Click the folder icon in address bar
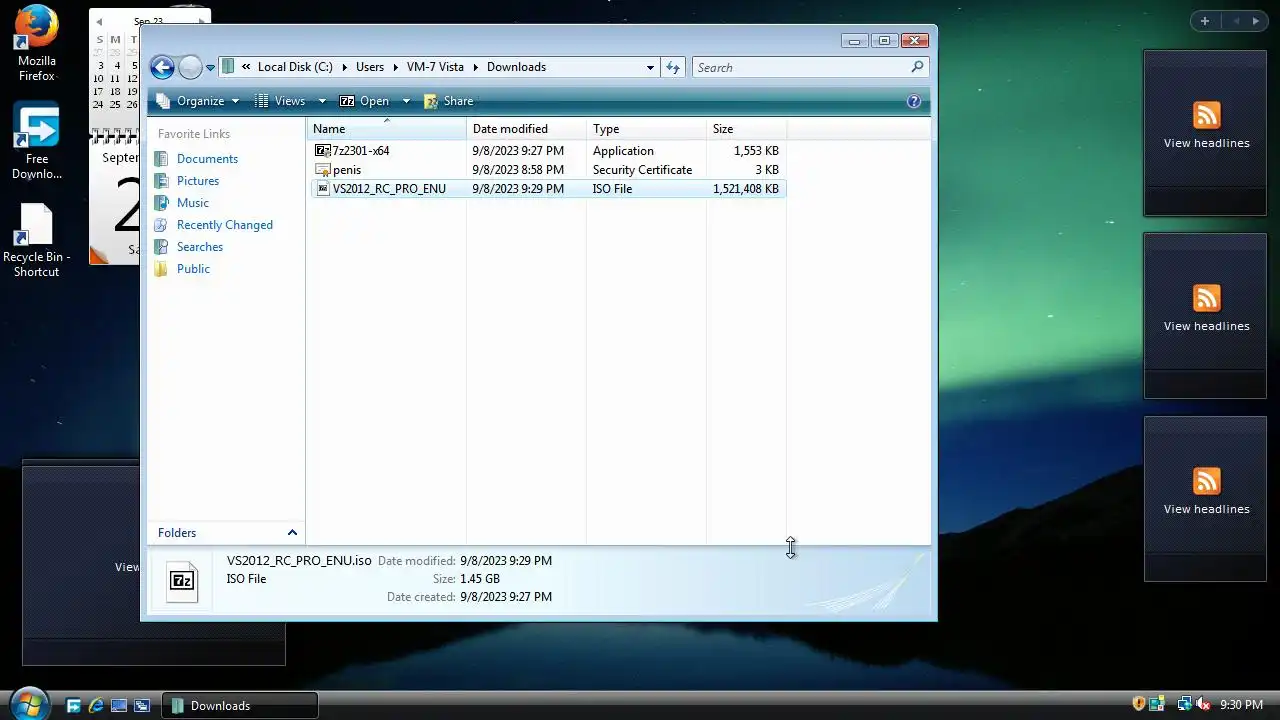The height and width of the screenshot is (720, 1280). (229, 67)
